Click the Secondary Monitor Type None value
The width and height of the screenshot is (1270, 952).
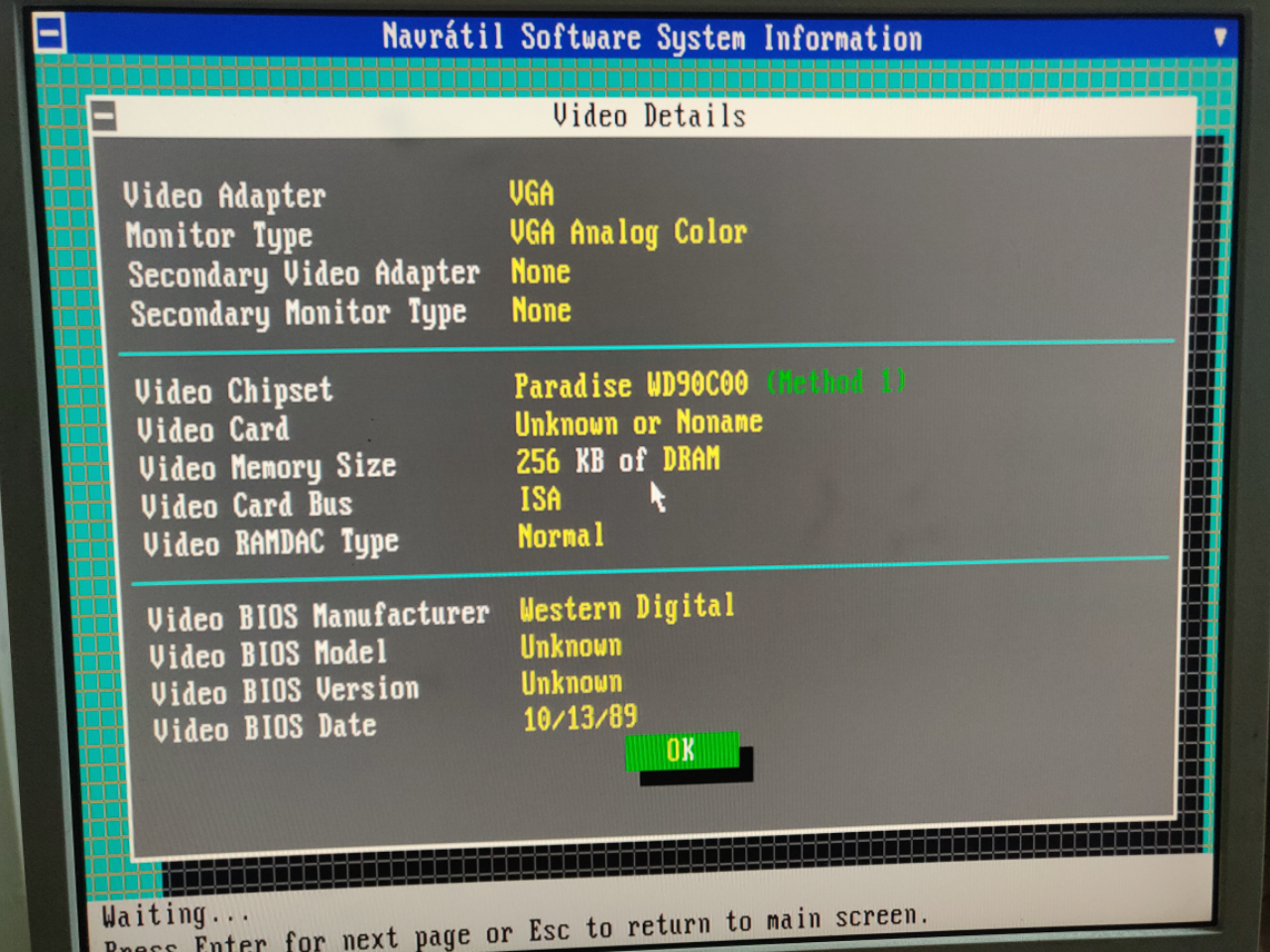pos(541,311)
